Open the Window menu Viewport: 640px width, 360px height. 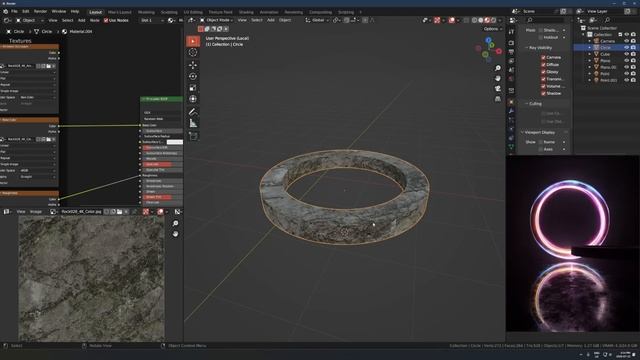pos(59,12)
